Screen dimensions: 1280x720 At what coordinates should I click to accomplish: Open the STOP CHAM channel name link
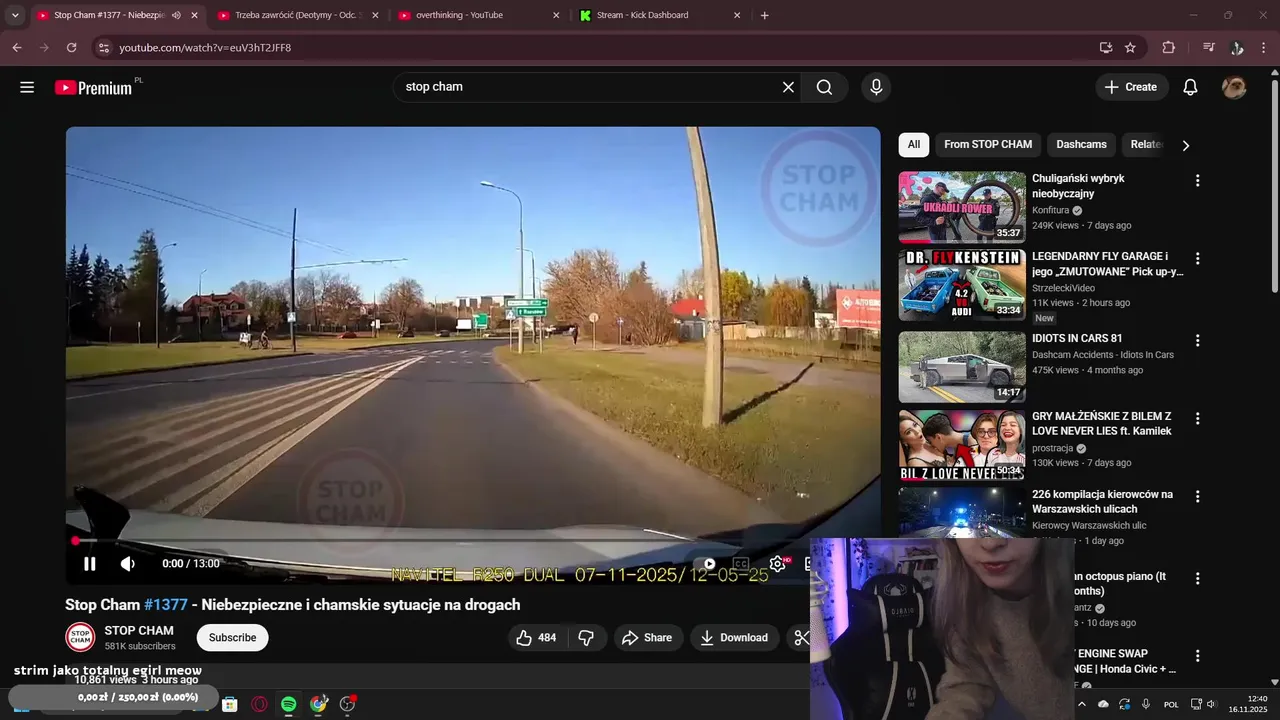click(x=139, y=631)
